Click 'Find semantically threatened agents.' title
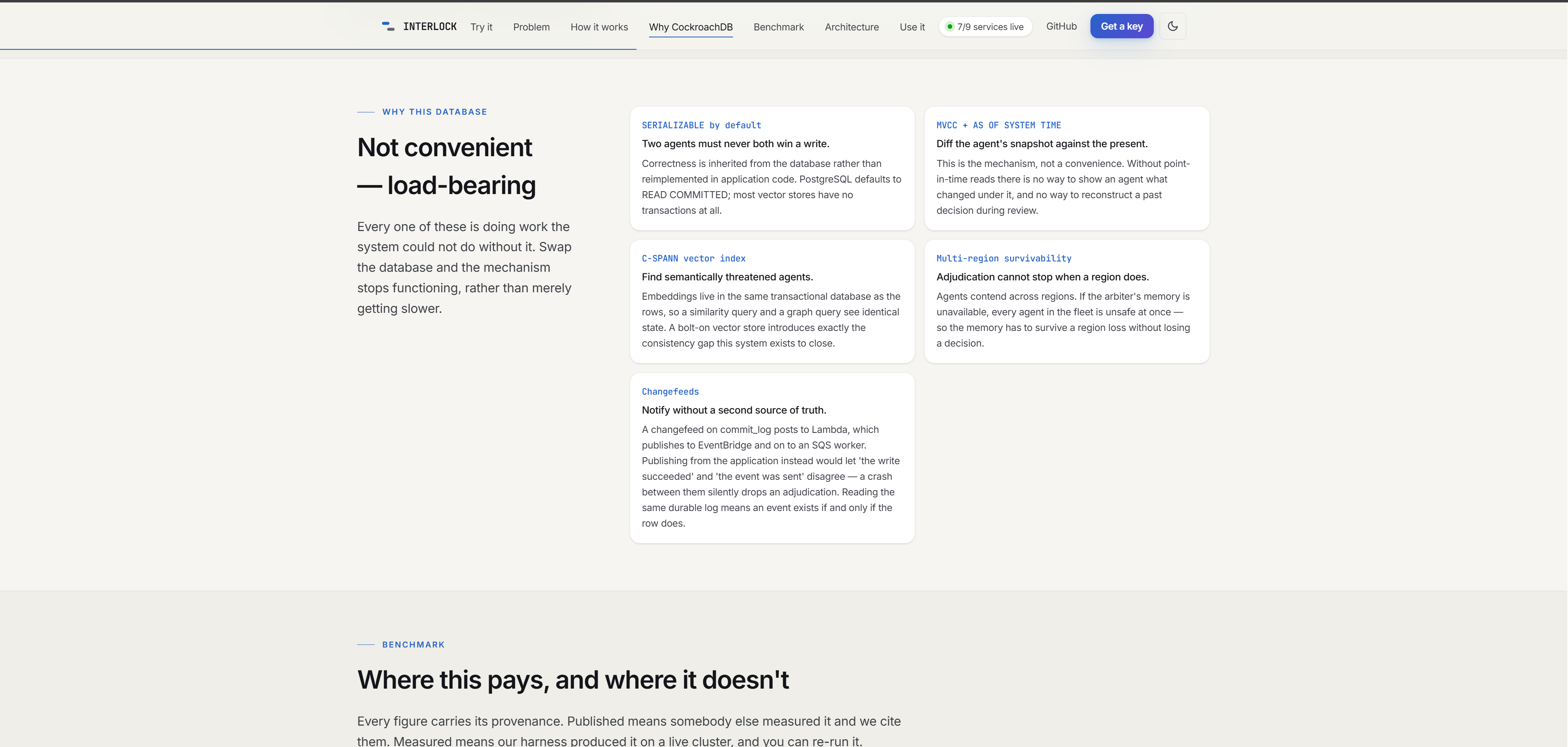This screenshot has width=1568, height=747. pos(727,277)
